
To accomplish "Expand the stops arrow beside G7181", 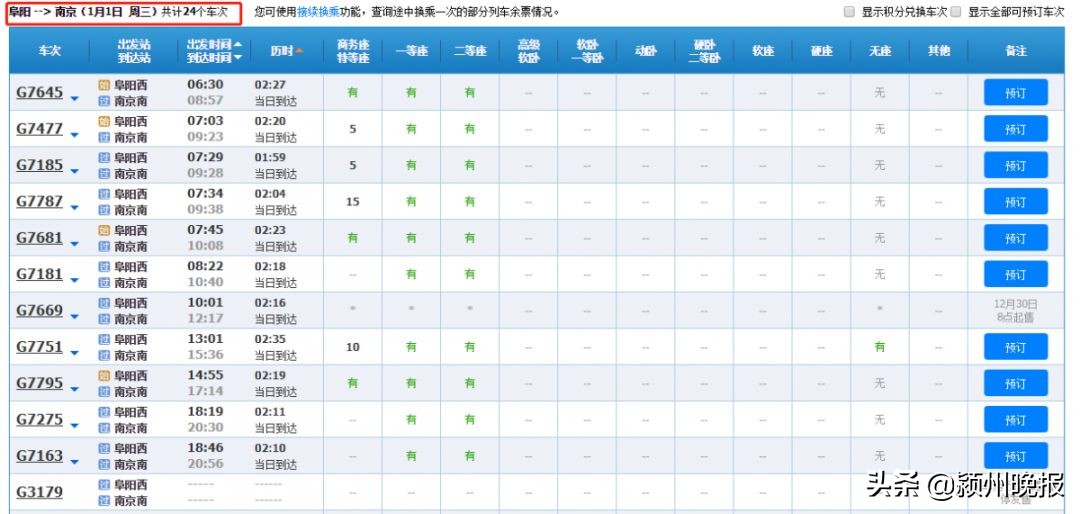I will coord(74,281).
